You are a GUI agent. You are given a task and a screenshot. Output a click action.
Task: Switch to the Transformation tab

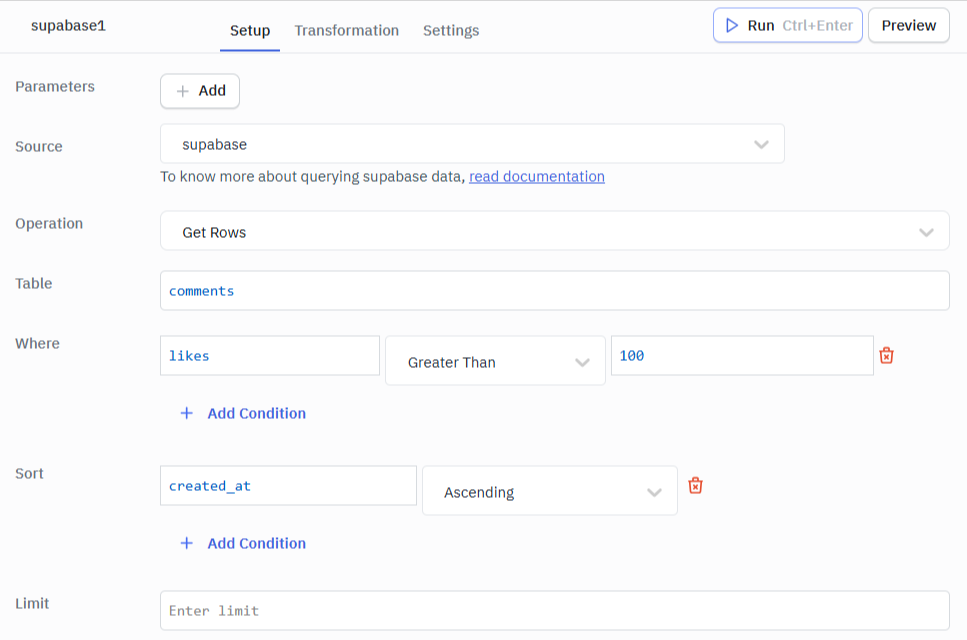[x=347, y=31]
